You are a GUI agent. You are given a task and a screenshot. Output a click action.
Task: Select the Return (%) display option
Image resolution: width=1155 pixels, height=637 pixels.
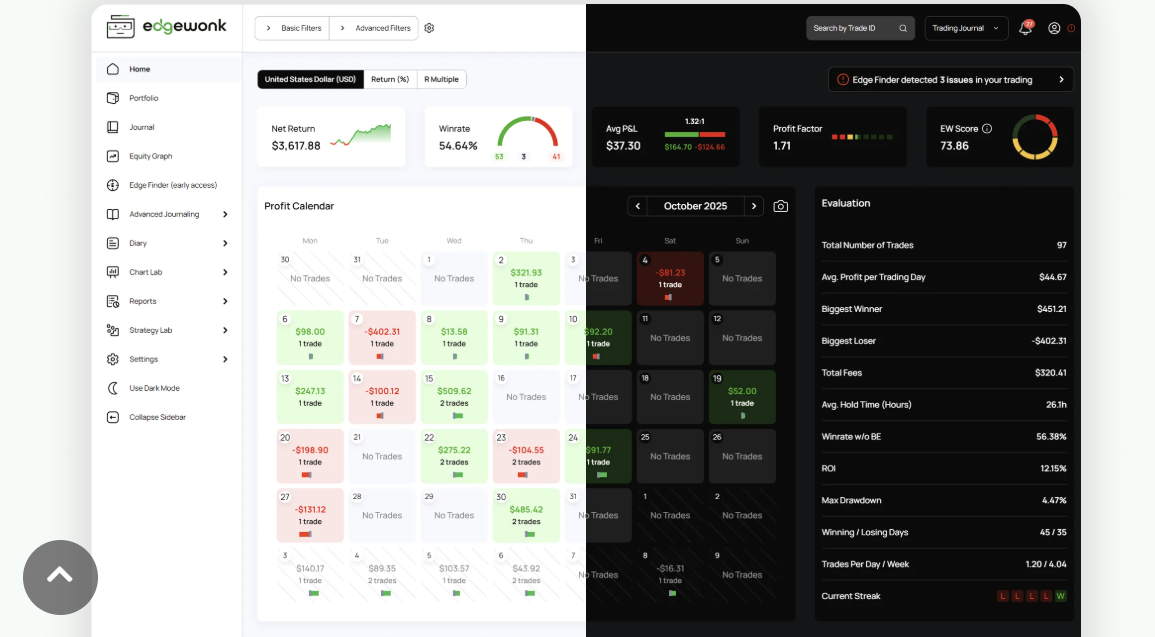[390, 80]
